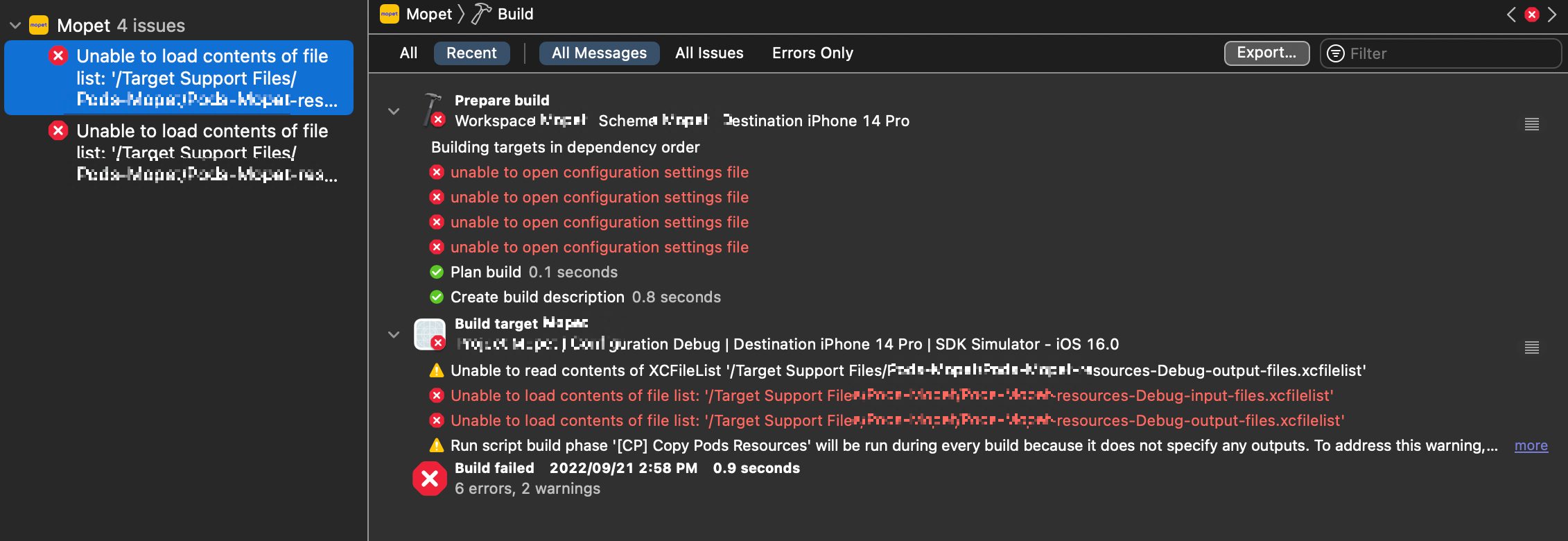Click green checkmark beside Plan build
Screen dimensions: 1568x541
[x=437, y=272]
